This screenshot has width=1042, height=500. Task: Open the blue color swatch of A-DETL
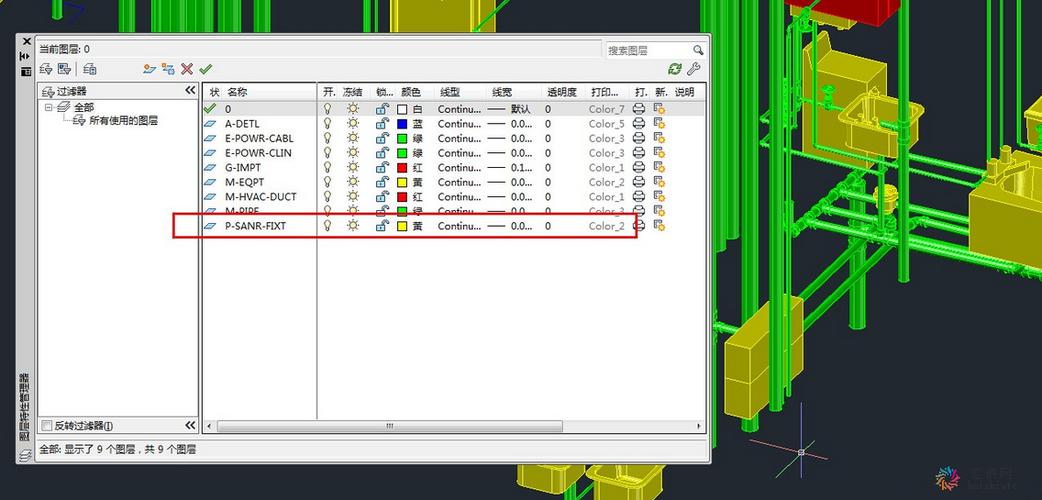(x=402, y=124)
